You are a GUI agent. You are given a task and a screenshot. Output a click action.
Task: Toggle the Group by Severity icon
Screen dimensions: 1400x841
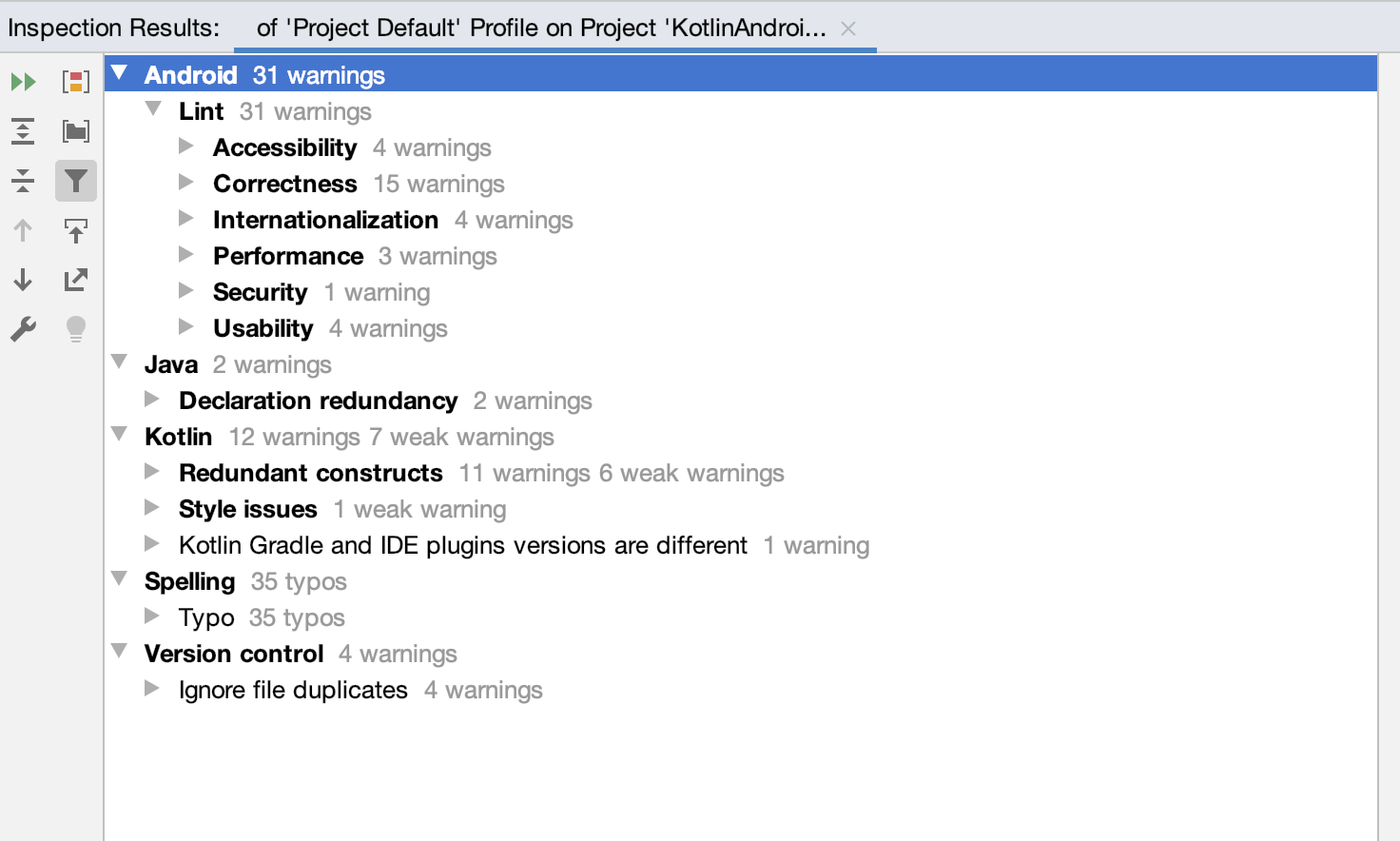[x=76, y=82]
